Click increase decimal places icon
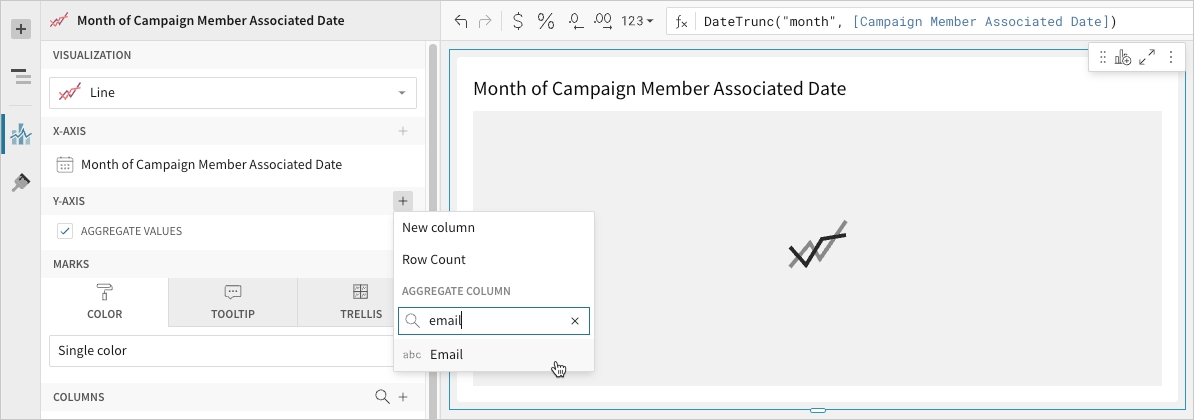1194x420 pixels. pos(603,21)
